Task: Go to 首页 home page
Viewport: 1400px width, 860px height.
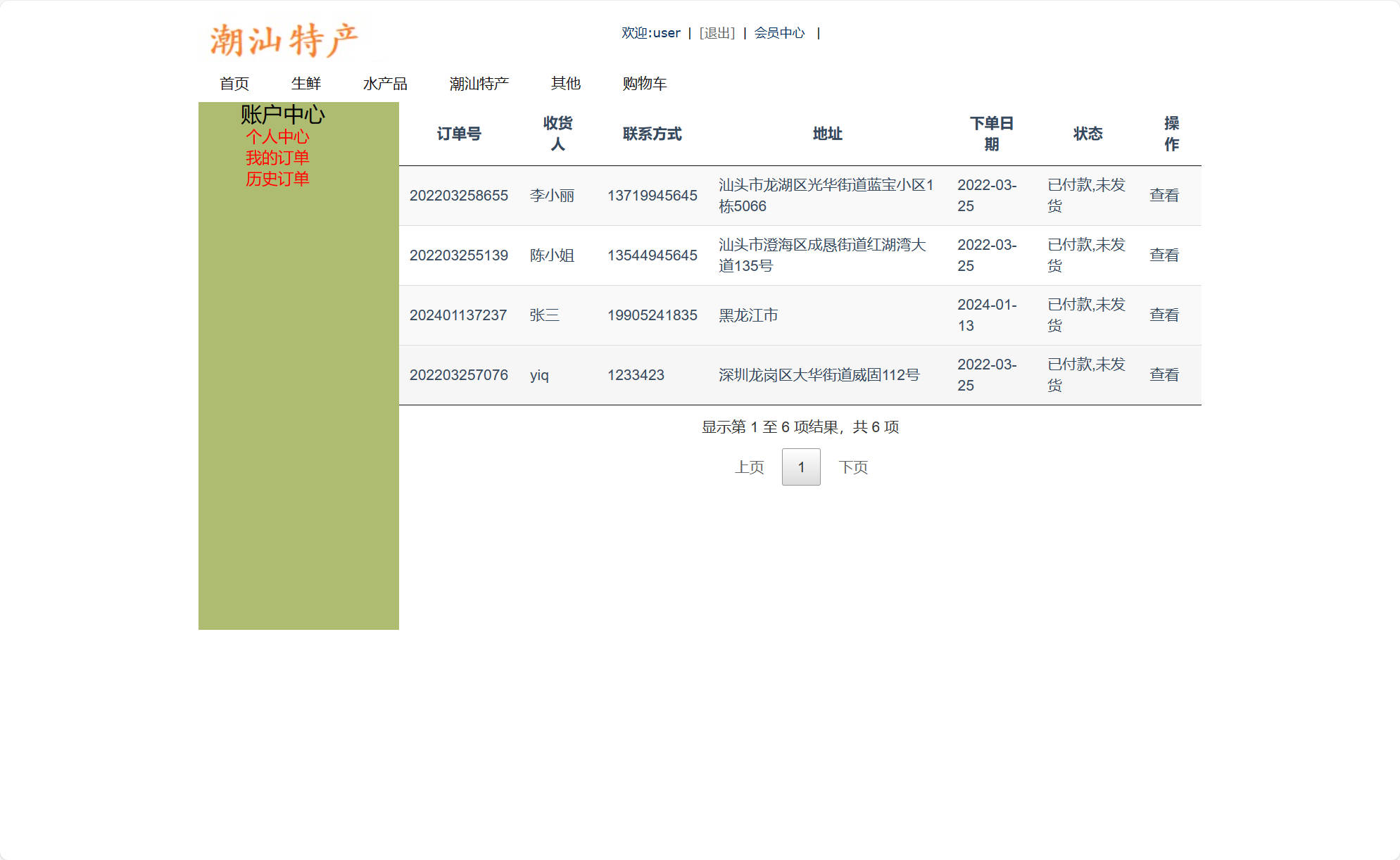Action: point(235,84)
